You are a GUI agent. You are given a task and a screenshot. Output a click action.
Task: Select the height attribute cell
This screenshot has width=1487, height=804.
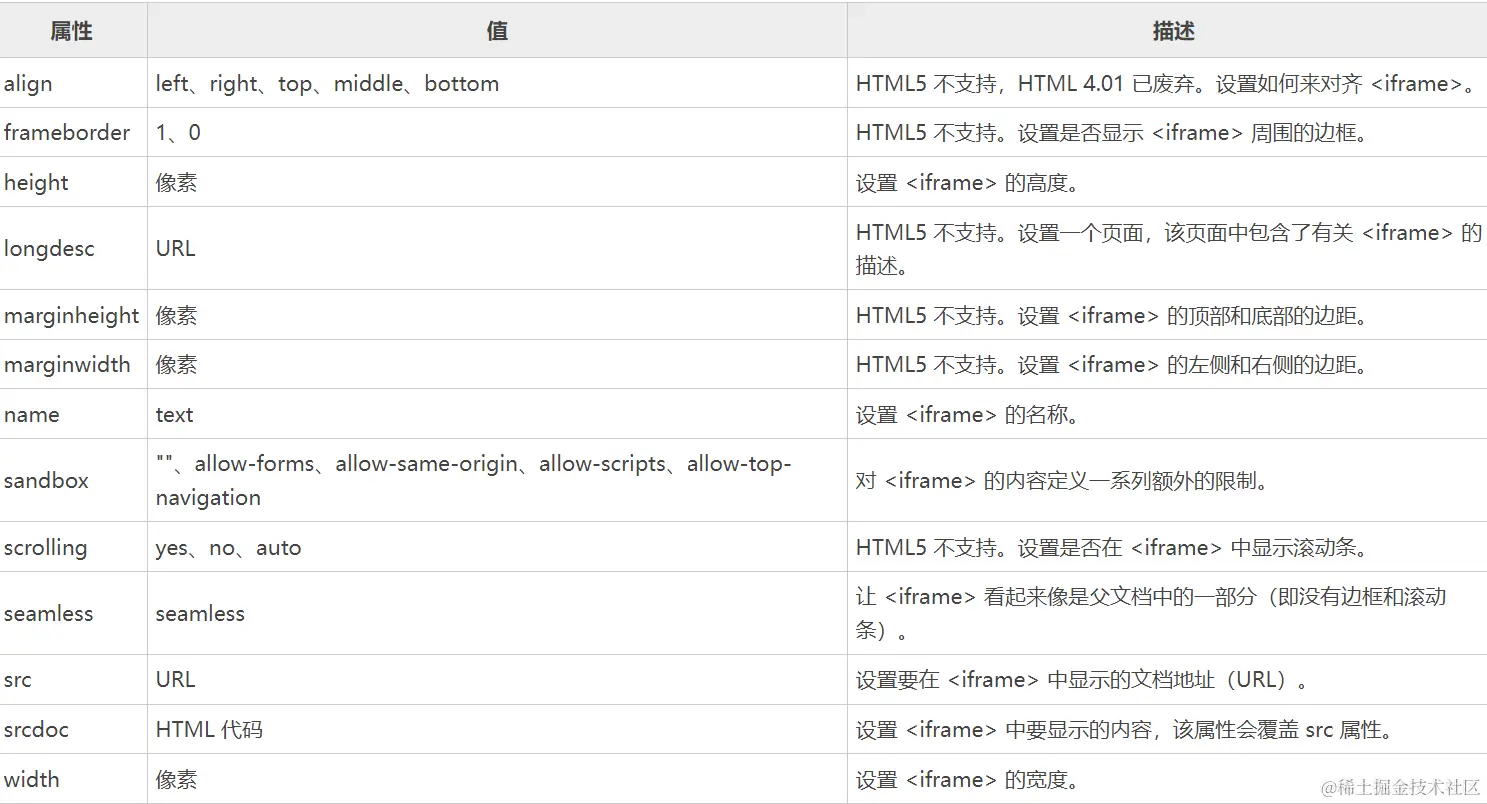coord(36,183)
